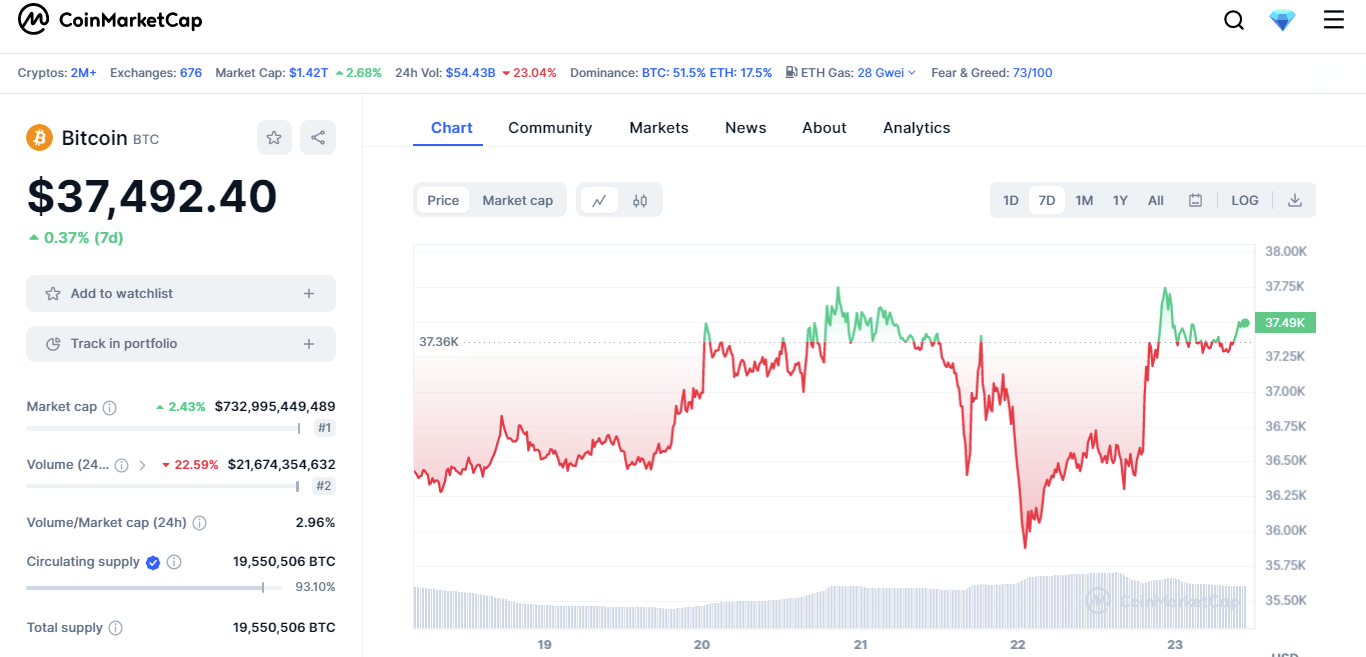Viewport: 1366px width, 657px height.
Task: Open the search magnifier icon
Action: tap(1234, 20)
